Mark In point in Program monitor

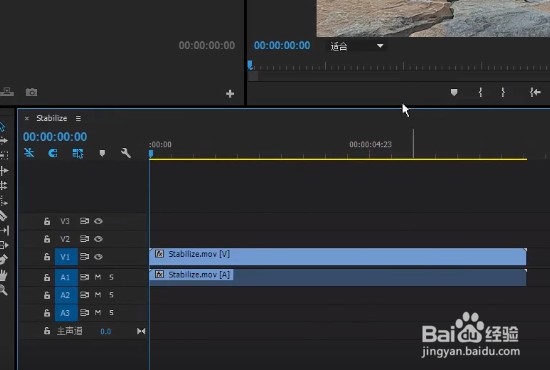tap(481, 92)
